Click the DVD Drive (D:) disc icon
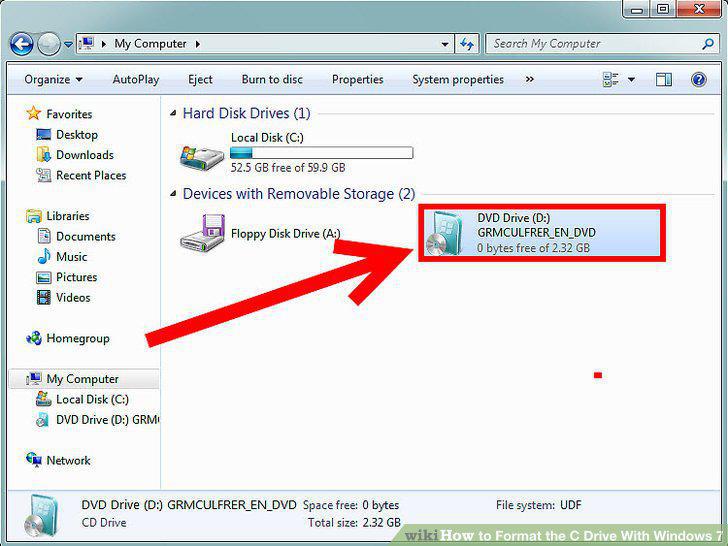The width and height of the screenshot is (728, 546). [444, 233]
